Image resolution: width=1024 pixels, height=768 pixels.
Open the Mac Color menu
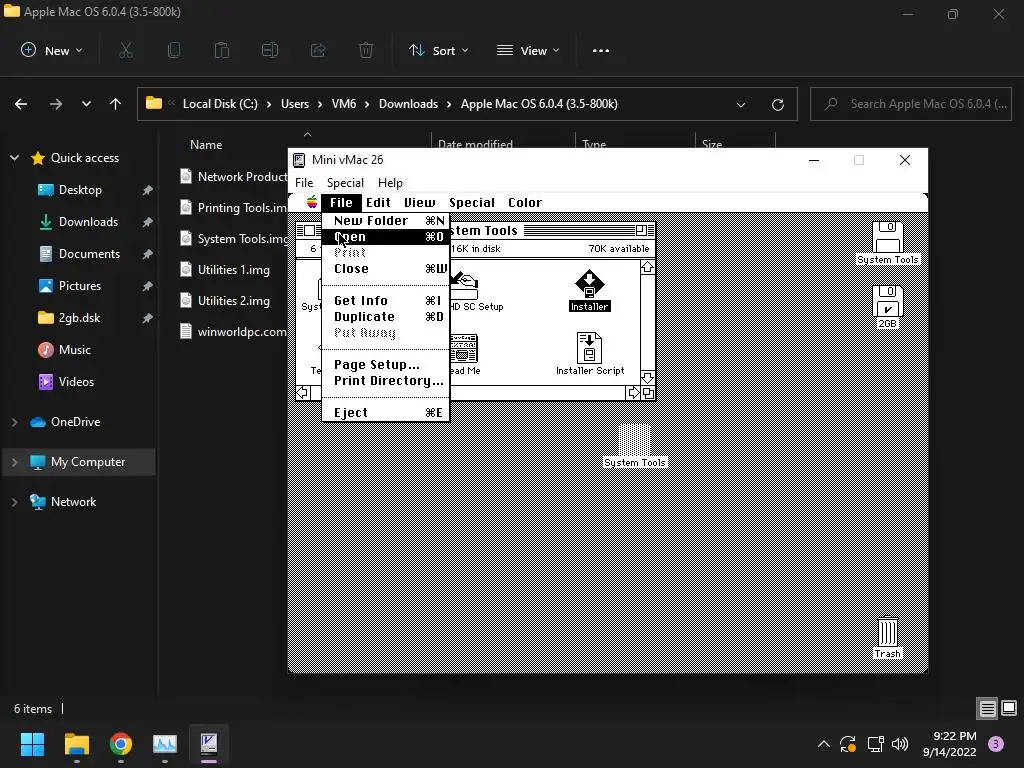coord(525,202)
